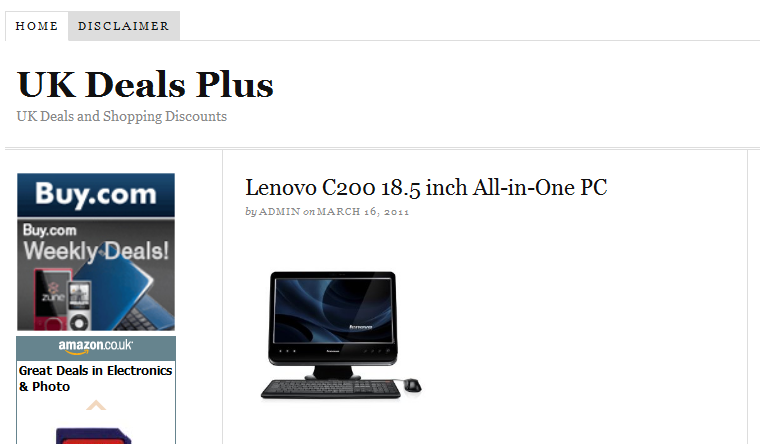
Task: Click the Lenovo monitor screen in product photo
Action: 333,310
